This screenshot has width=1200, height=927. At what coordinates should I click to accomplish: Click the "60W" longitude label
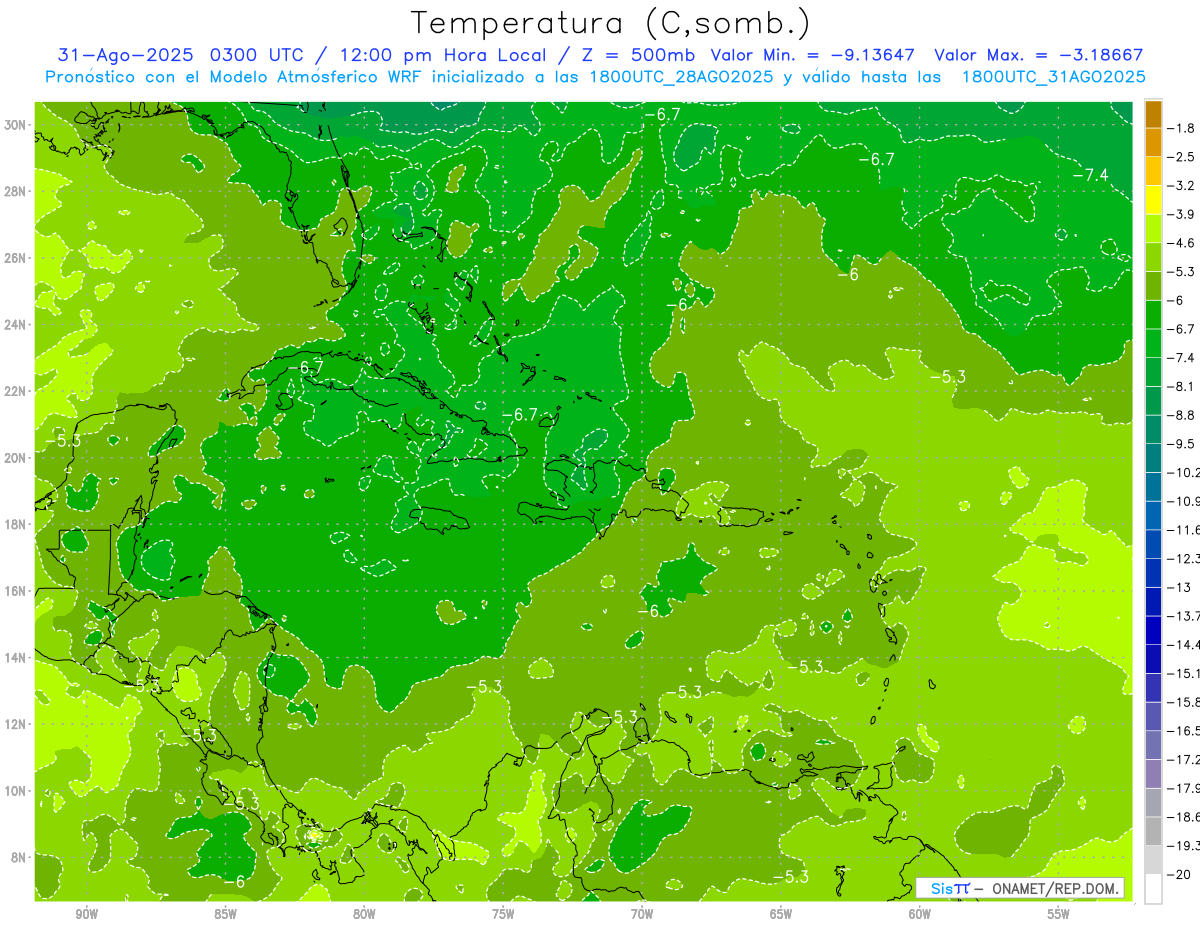pos(920,915)
